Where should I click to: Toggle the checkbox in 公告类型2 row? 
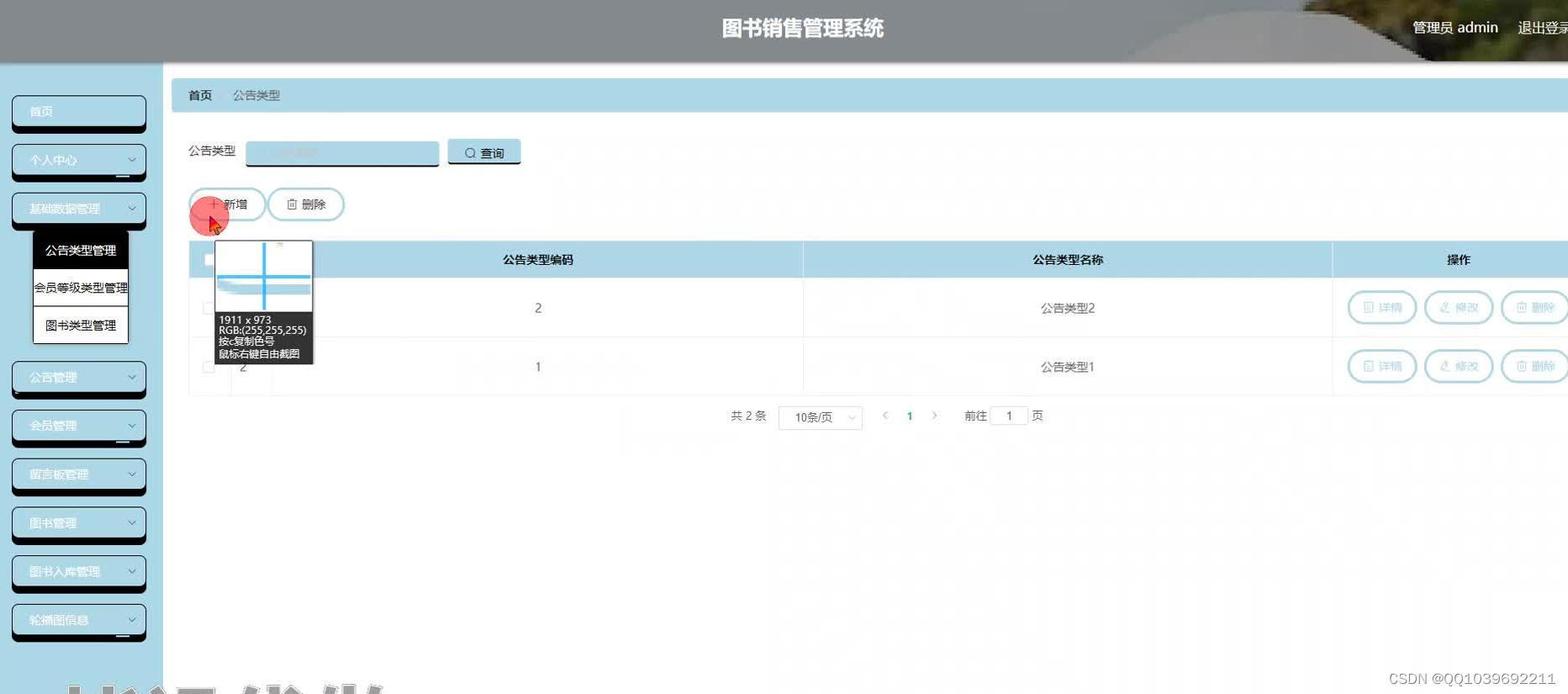pyautogui.click(x=209, y=308)
